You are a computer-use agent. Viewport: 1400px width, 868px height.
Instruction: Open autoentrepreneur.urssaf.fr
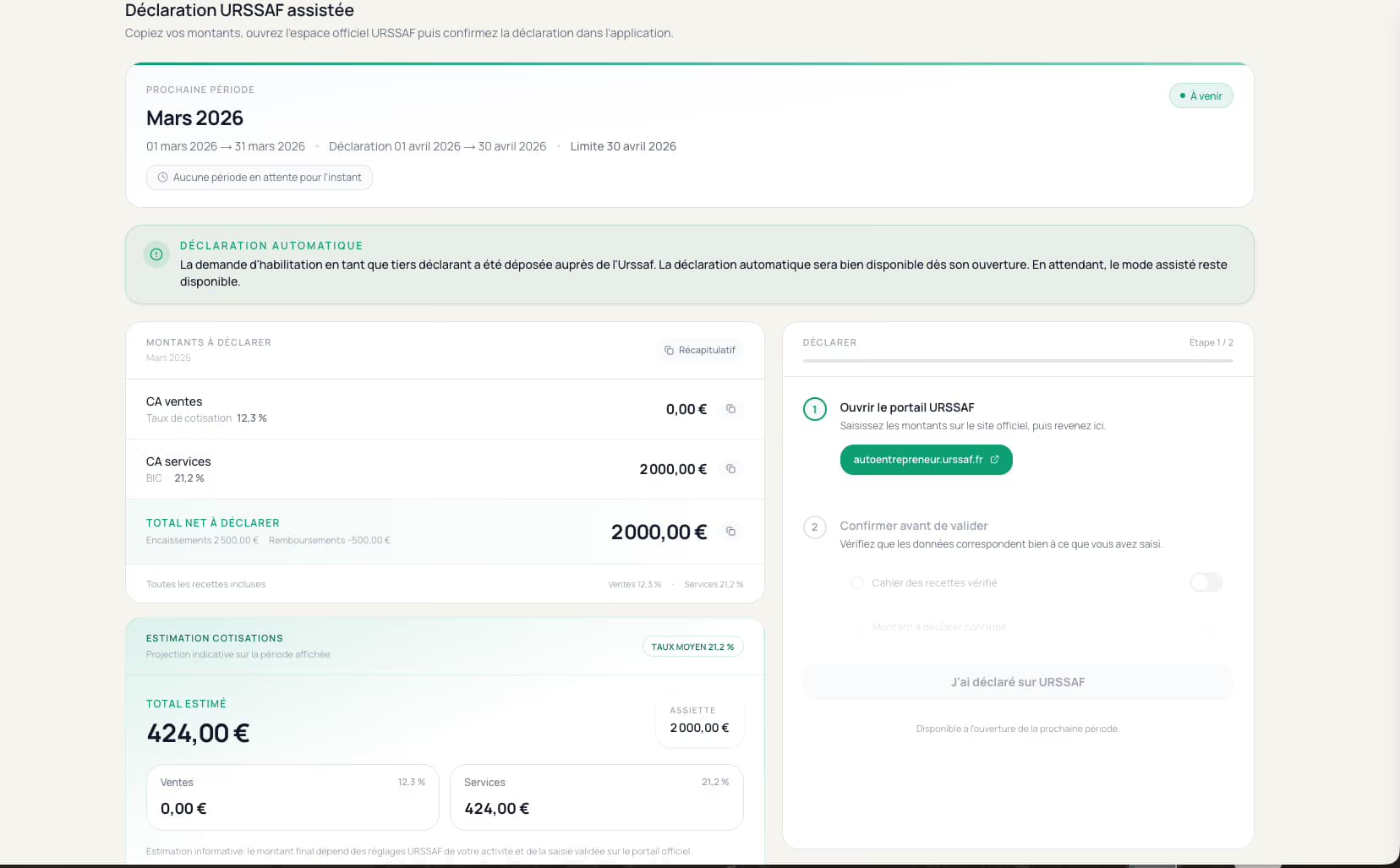point(925,460)
